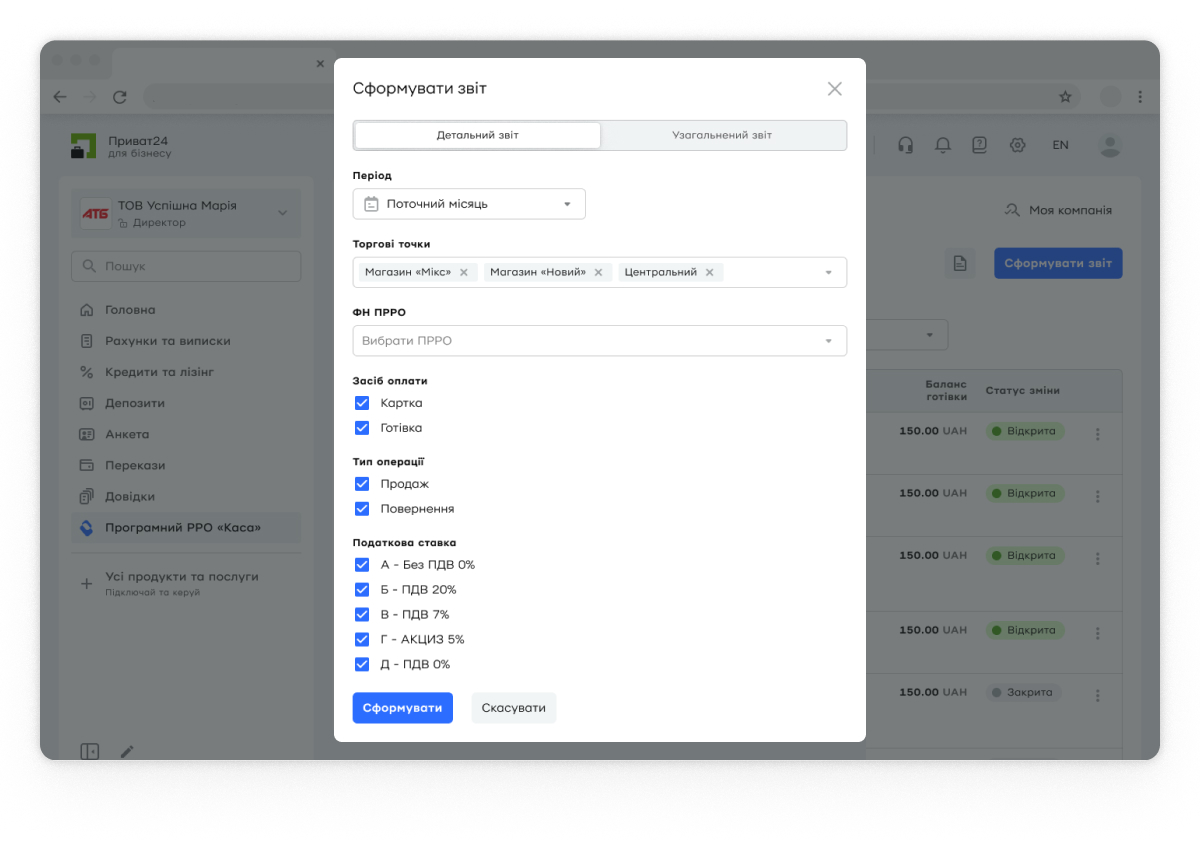Uncheck Б - ПДВ 20% tax rate
The image size is (1200, 860).
click(x=362, y=590)
